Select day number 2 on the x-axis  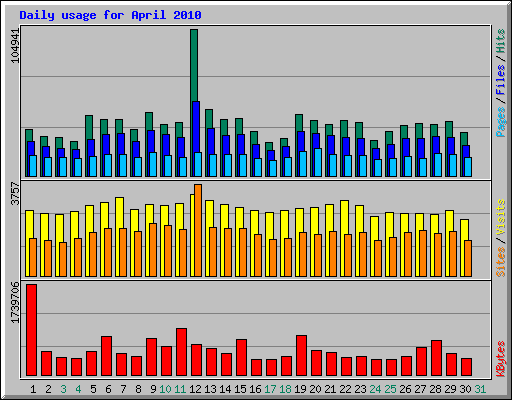coord(48,389)
